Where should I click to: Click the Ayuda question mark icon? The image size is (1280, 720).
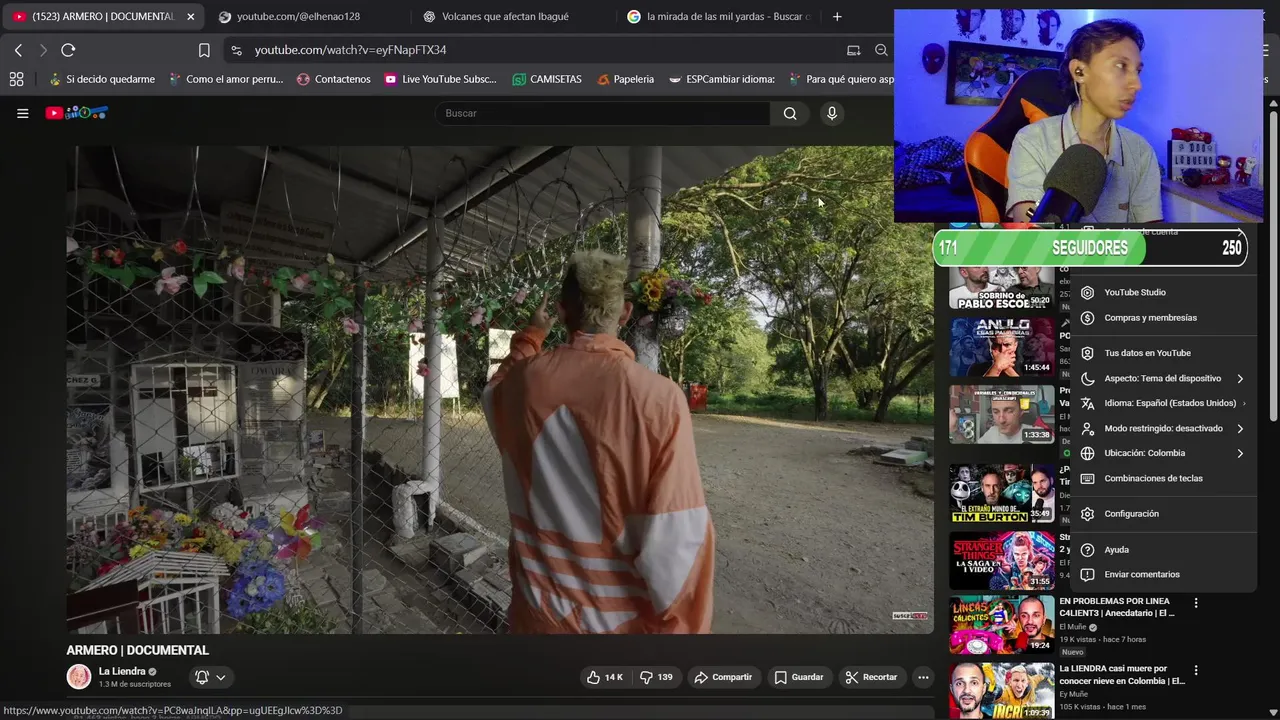pyautogui.click(x=1087, y=549)
